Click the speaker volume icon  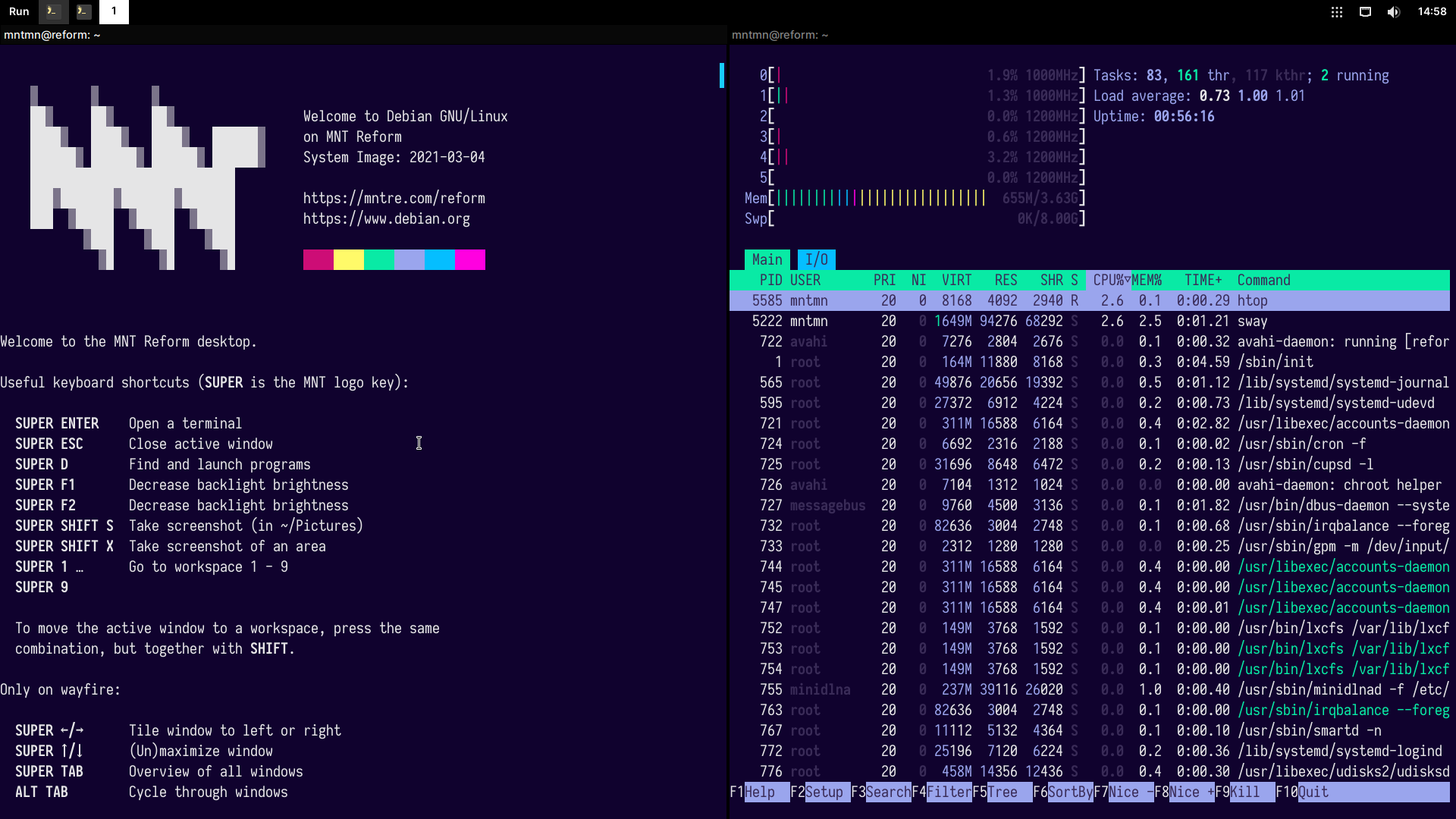click(x=1393, y=11)
